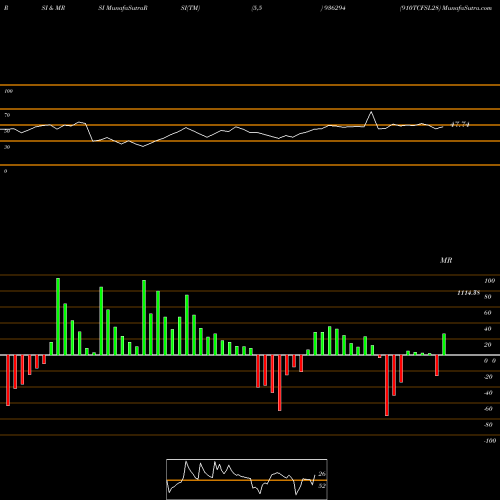Click the last green MR bar

pyautogui.click(x=444, y=344)
